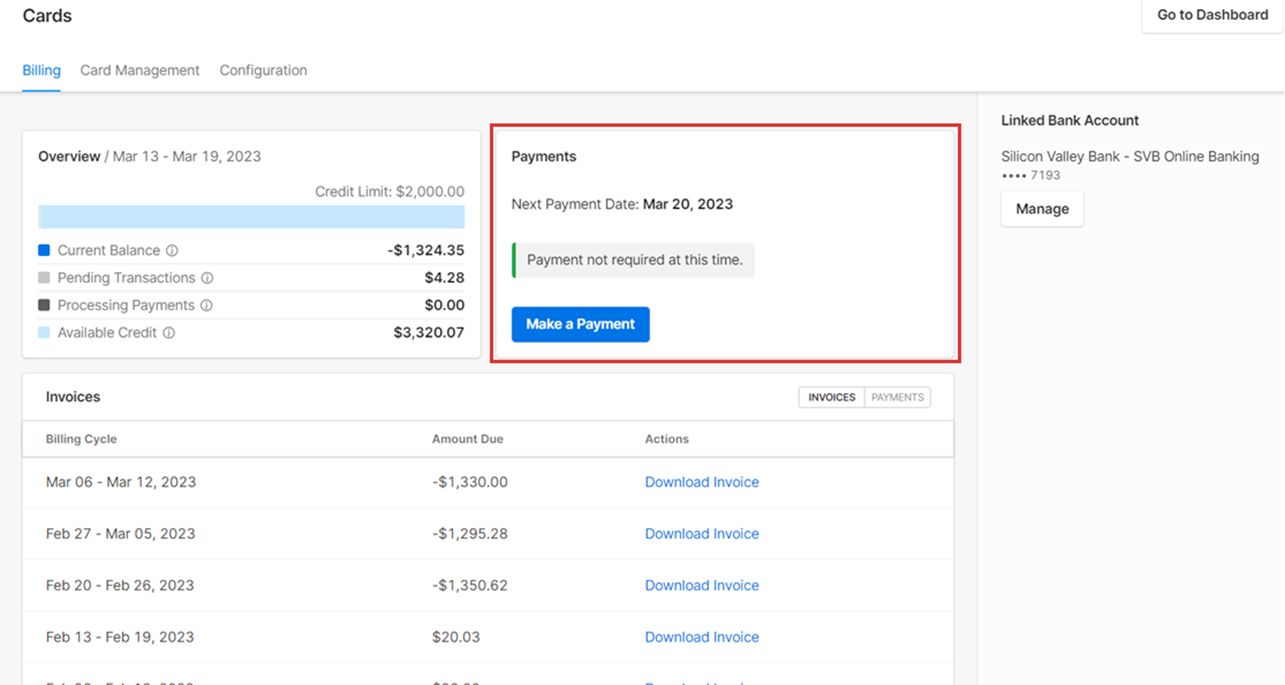Viewport: 1285px width, 685px height.
Task: Click info icon next to Processing Payments
Action: [206, 306]
